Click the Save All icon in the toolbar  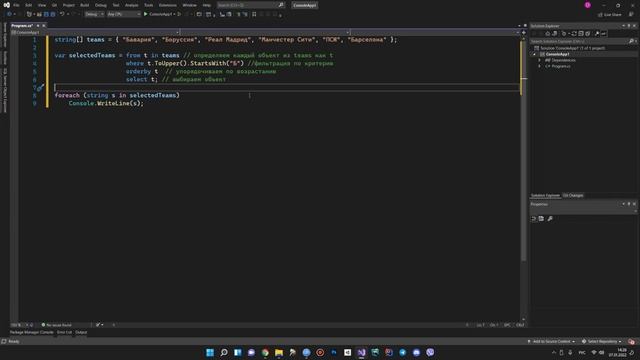pos(53,14)
